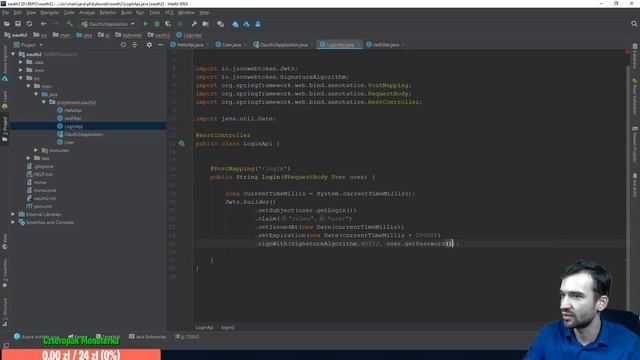Select pom.xml in project tree
This screenshot has height=360, width=640.
pyautogui.click(x=42, y=206)
